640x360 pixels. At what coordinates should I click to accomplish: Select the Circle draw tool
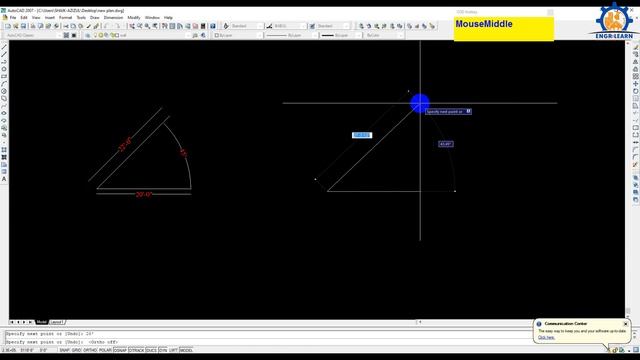(4, 91)
